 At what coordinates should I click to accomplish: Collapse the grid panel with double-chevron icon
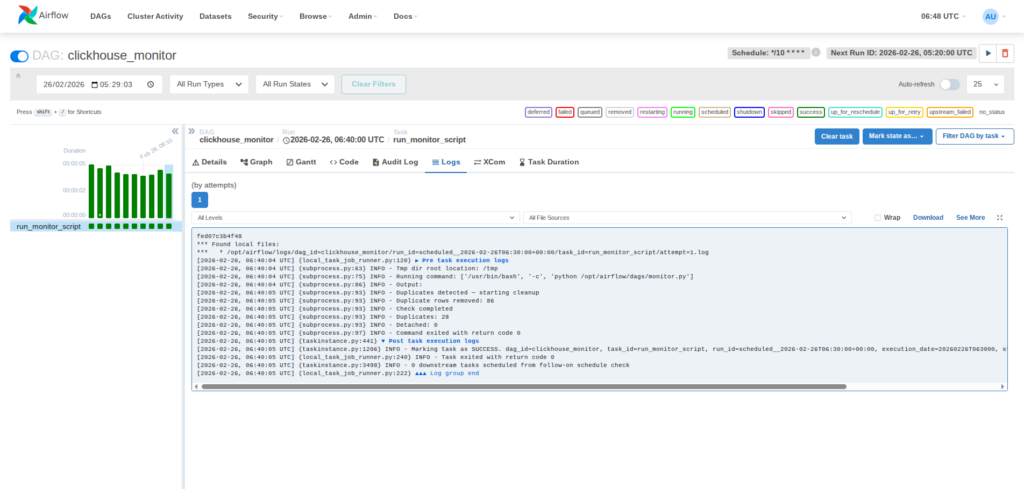pos(175,131)
